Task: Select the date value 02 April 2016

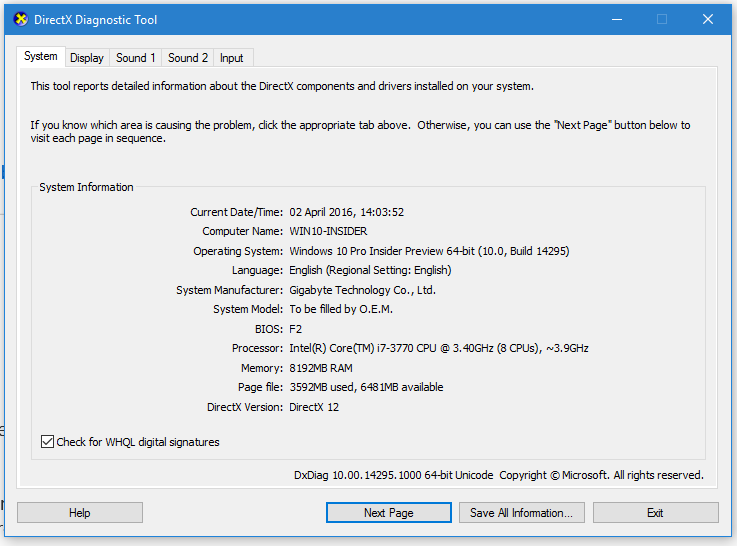Action: [321, 212]
